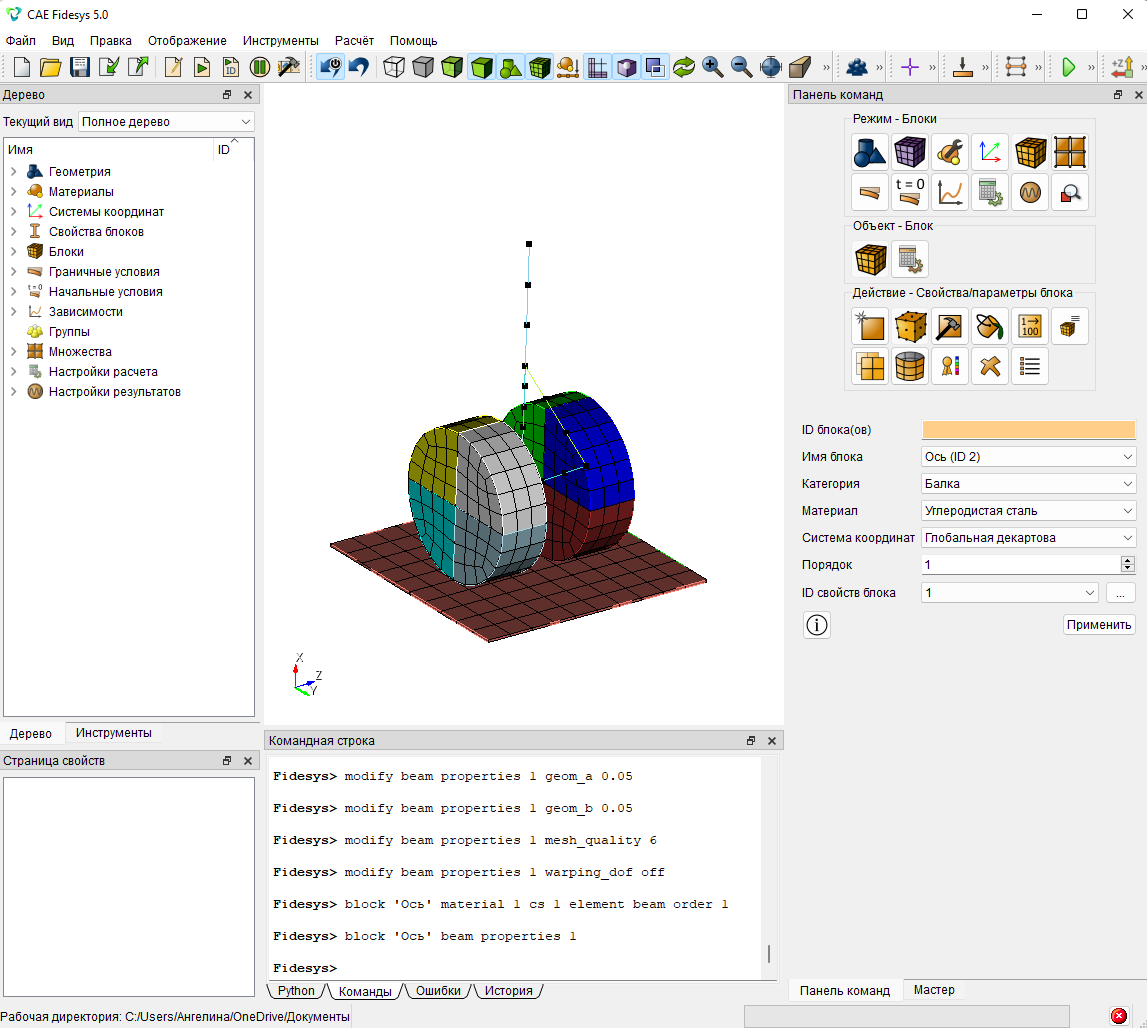
Task: Expand the Геометрия tree node
Action: 13,171
